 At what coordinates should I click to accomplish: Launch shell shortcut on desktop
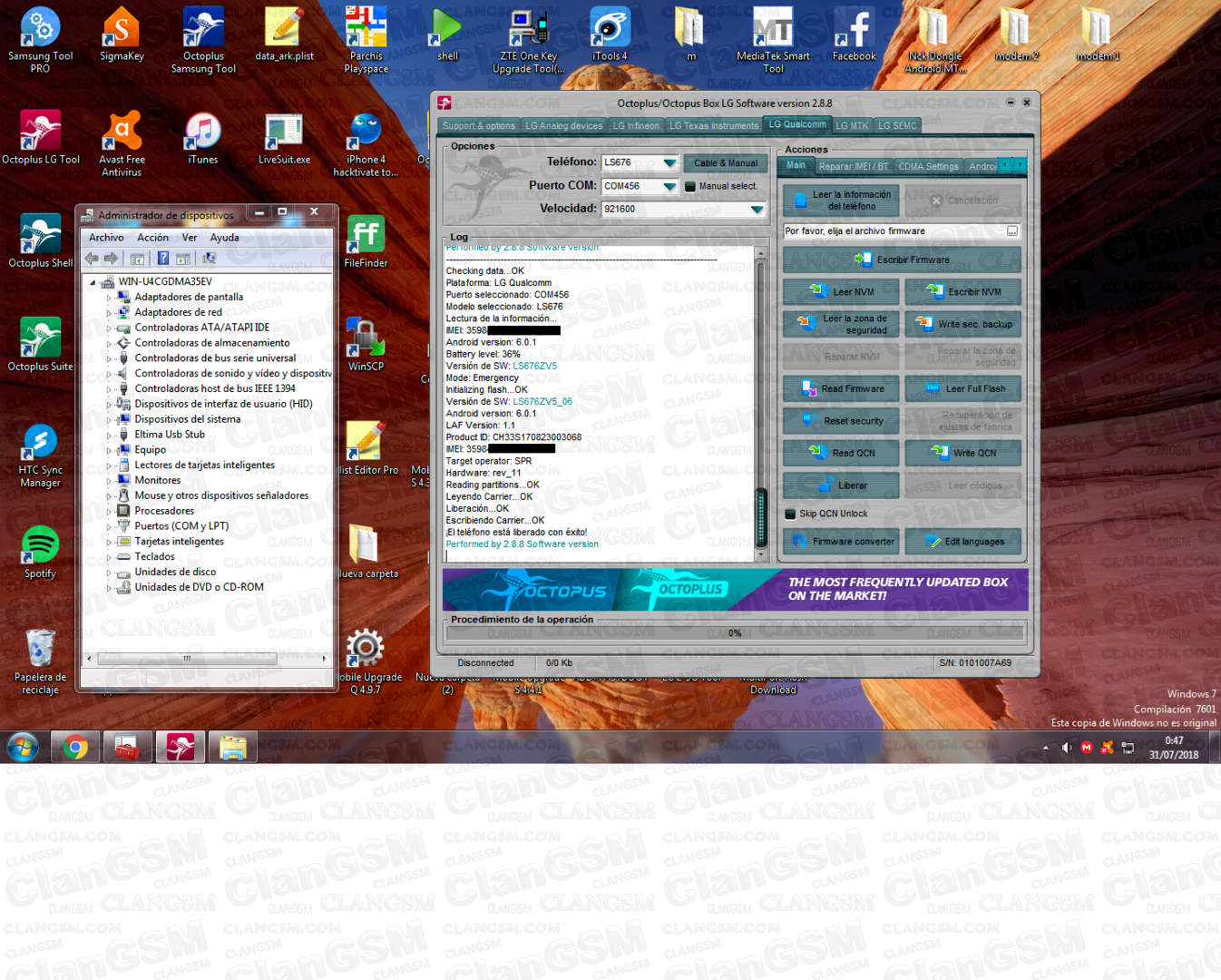(447, 34)
